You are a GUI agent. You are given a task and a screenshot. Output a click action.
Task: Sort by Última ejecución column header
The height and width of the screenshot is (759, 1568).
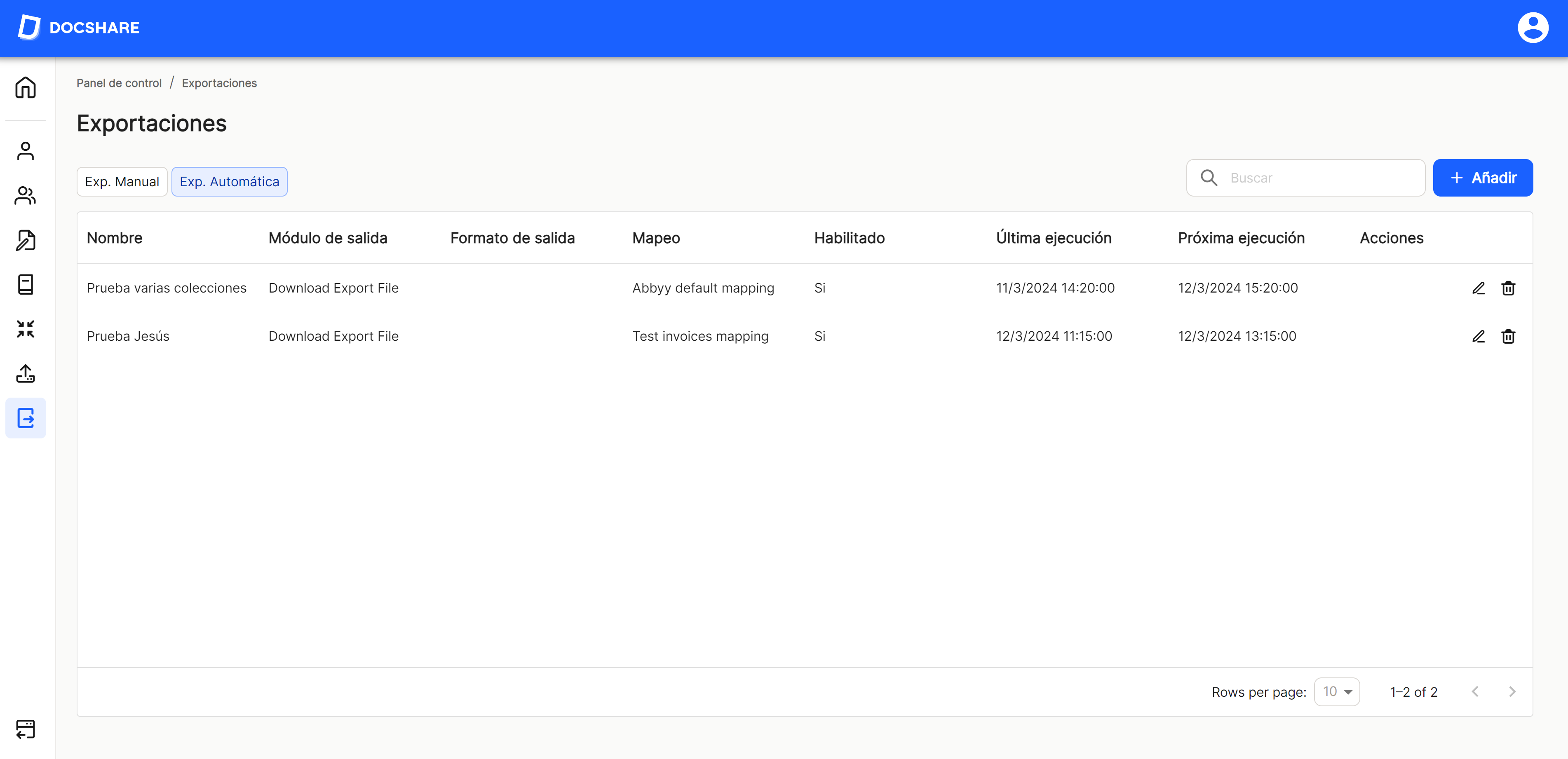pos(1054,238)
